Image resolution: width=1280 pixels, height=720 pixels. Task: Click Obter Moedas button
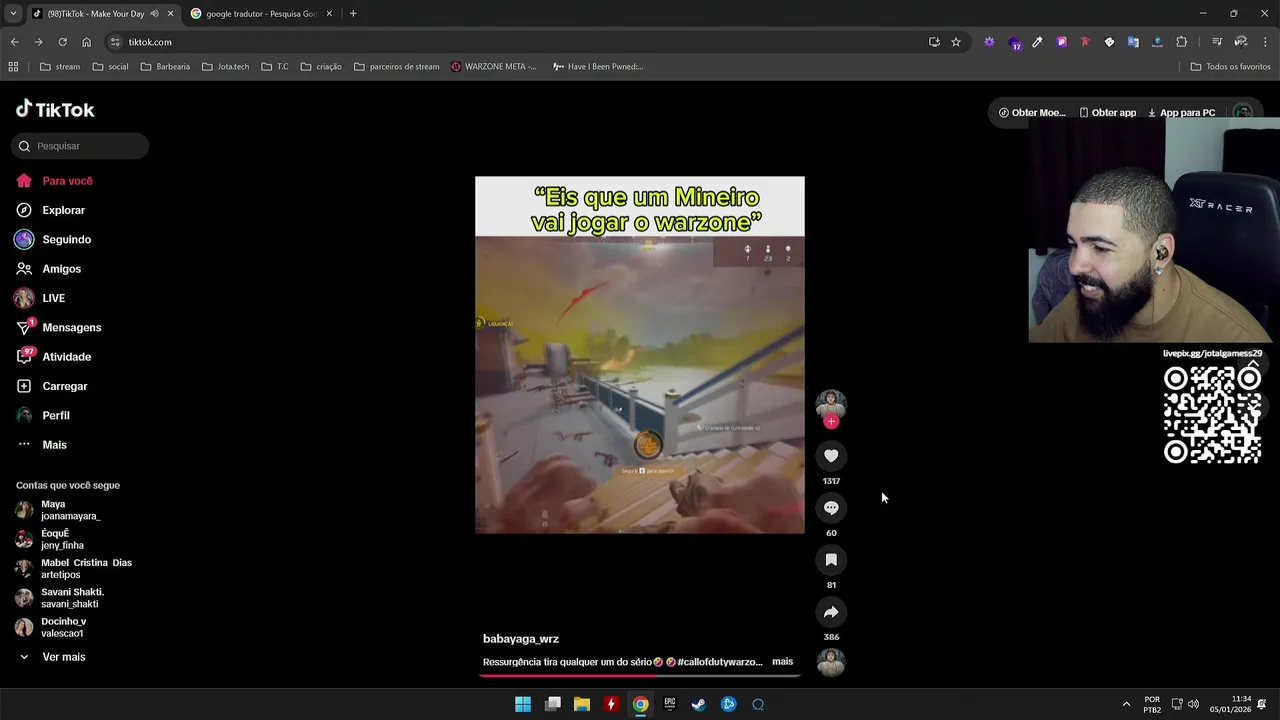1032,113
